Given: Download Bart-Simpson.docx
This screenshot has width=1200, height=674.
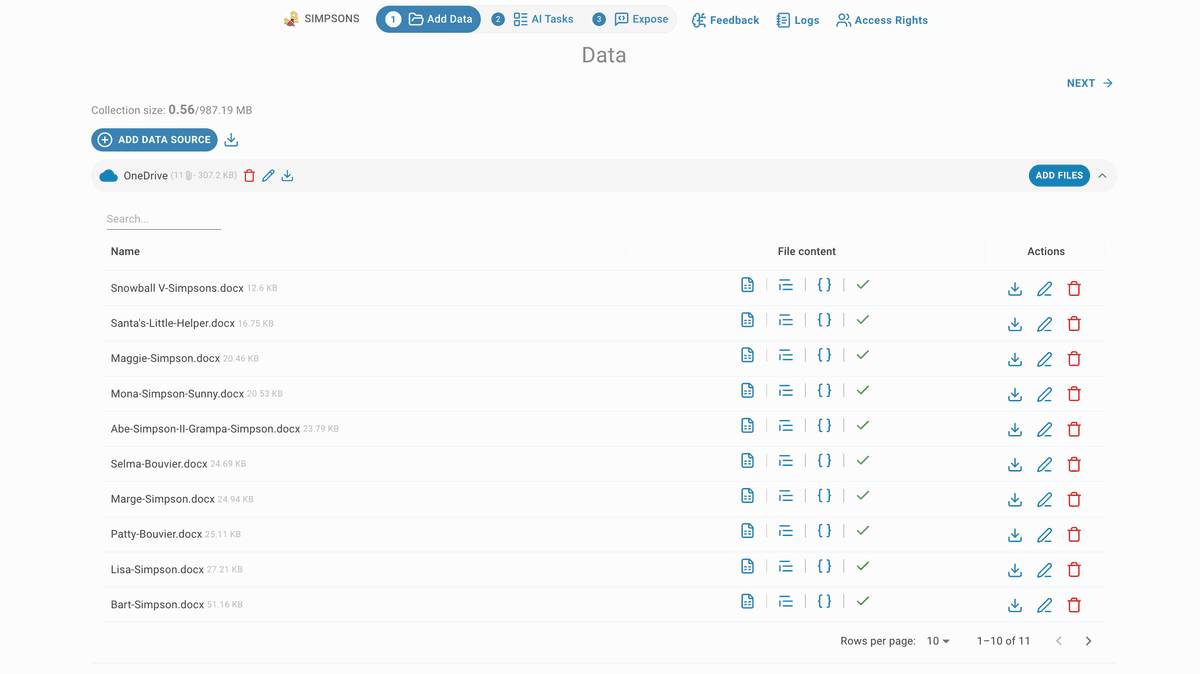Looking at the screenshot, I should pos(1015,605).
